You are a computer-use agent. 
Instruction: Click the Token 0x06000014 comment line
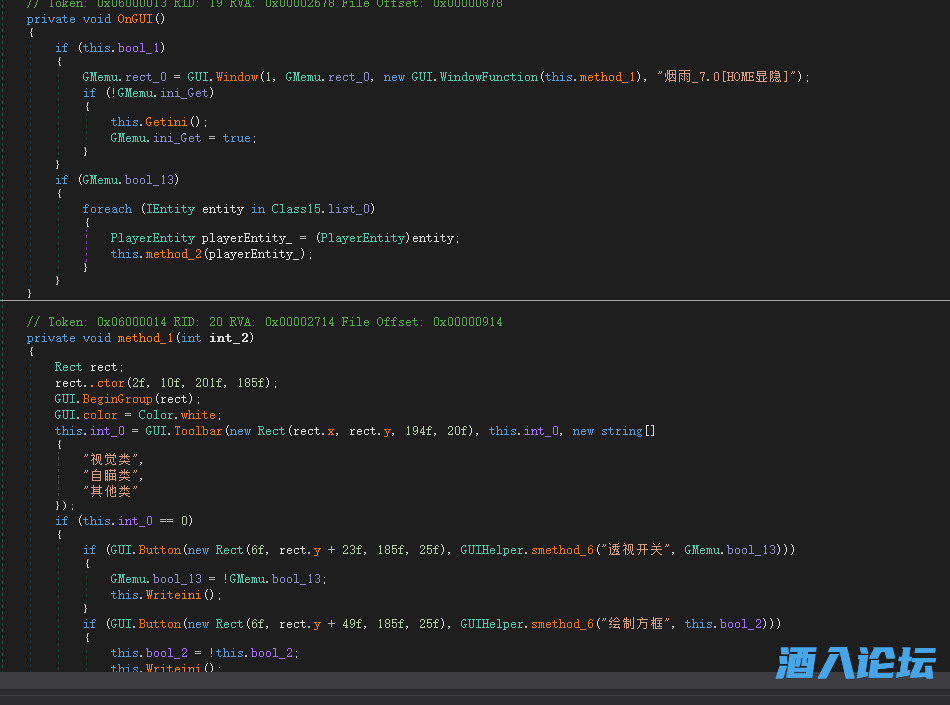point(265,322)
